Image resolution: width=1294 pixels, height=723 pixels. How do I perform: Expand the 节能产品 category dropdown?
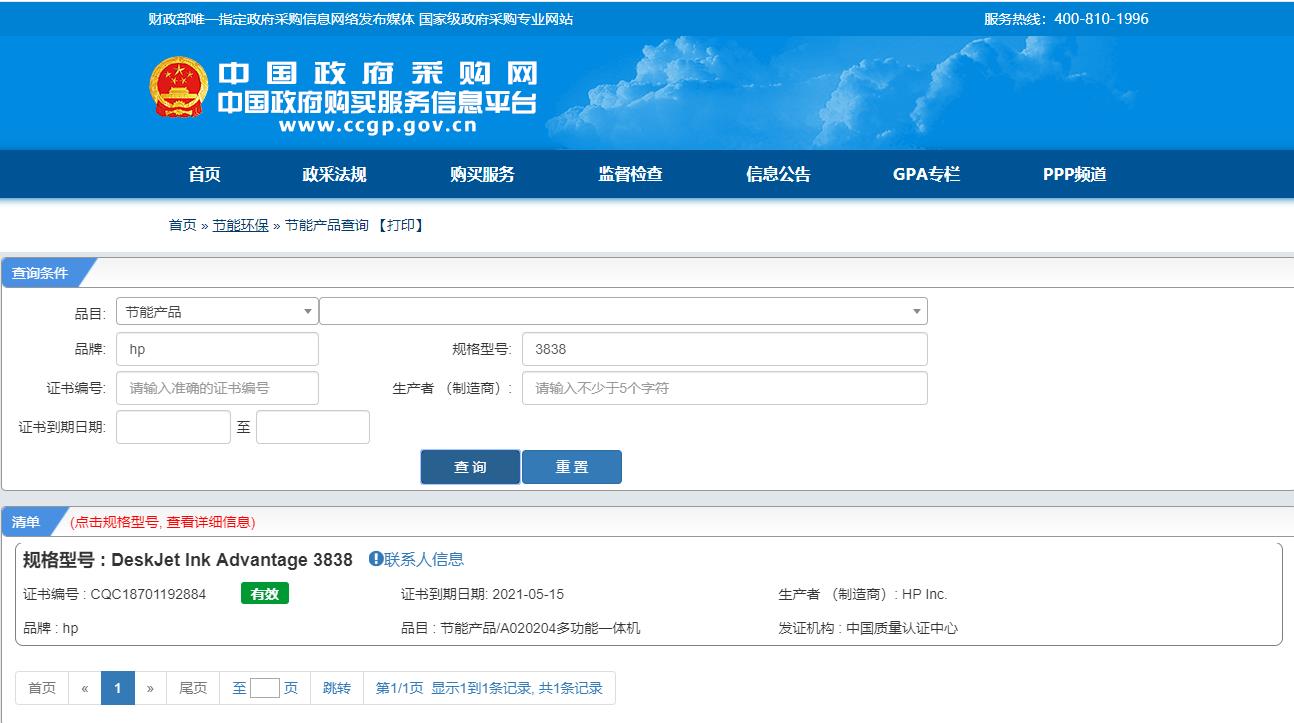point(217,312)
